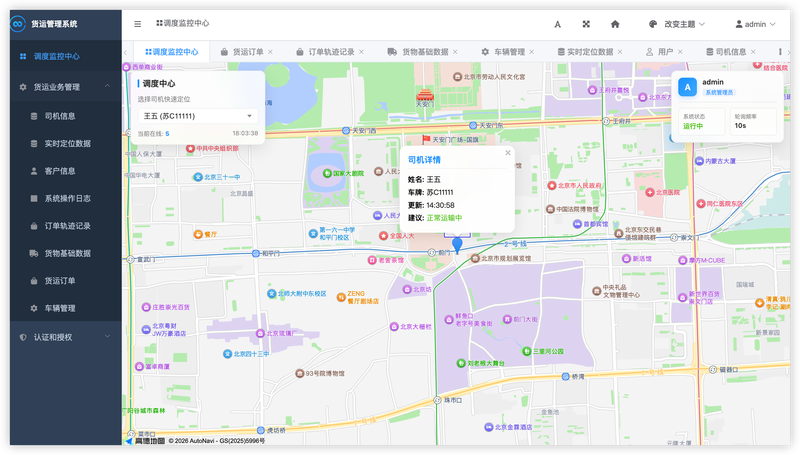Open the admin user dropdown
Screen dimensions: 800x455
point(755,24)
